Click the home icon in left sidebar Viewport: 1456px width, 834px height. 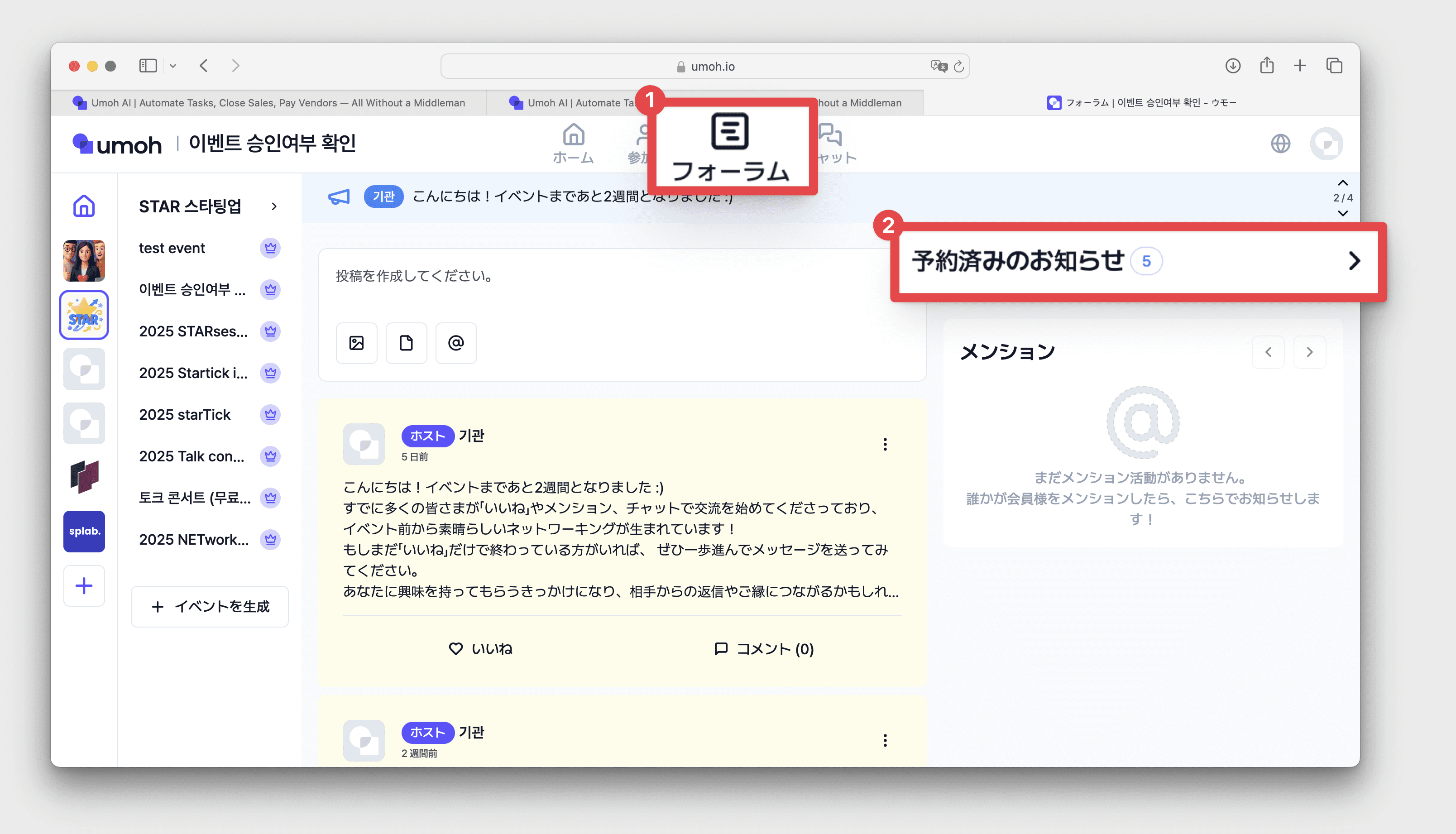(84, 206)
